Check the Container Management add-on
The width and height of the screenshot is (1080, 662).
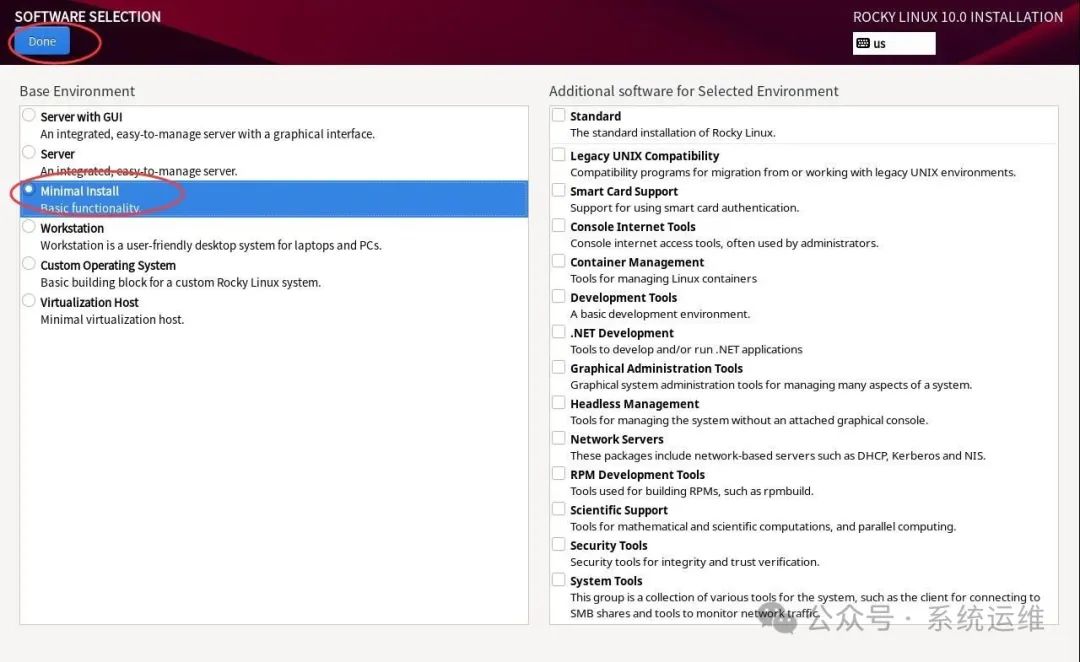pos(559,261)
